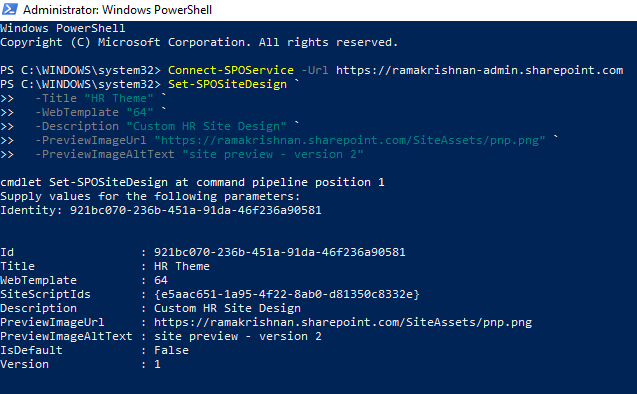Click the Identity GUID input value

196,210
